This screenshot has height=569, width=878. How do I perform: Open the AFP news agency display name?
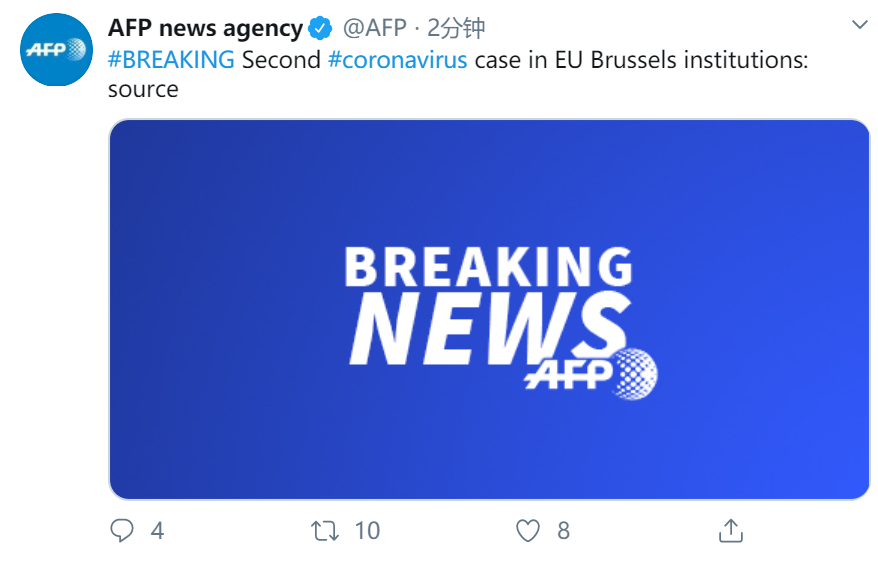pos(205,28)
